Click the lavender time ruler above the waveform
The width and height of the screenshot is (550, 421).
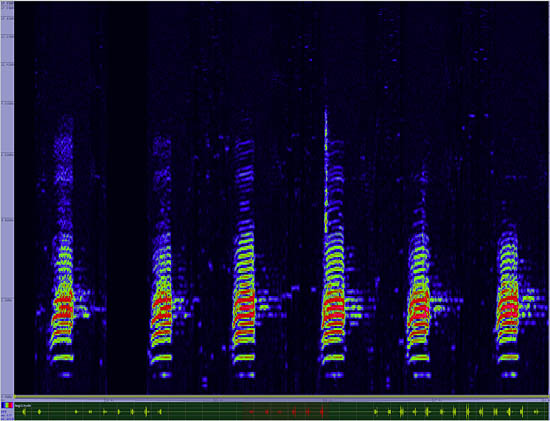[281, 400]
